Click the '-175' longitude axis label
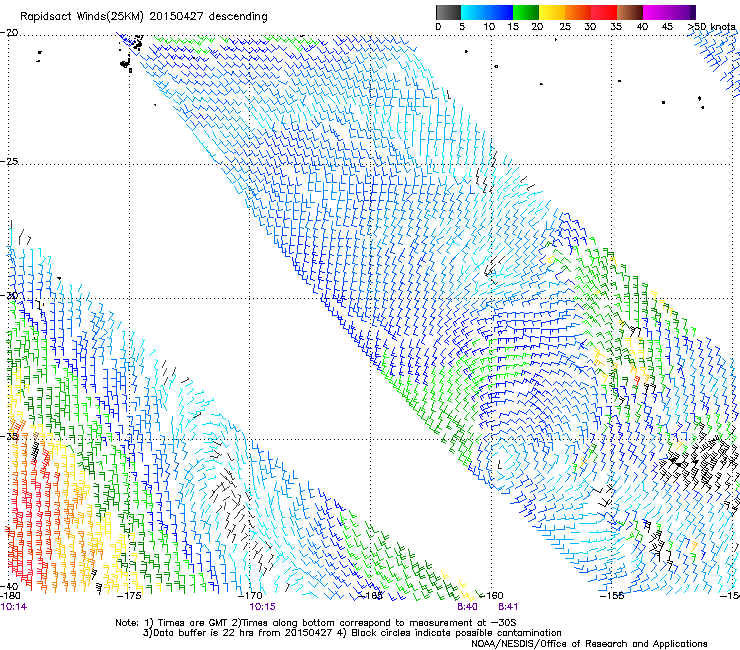 128,596
